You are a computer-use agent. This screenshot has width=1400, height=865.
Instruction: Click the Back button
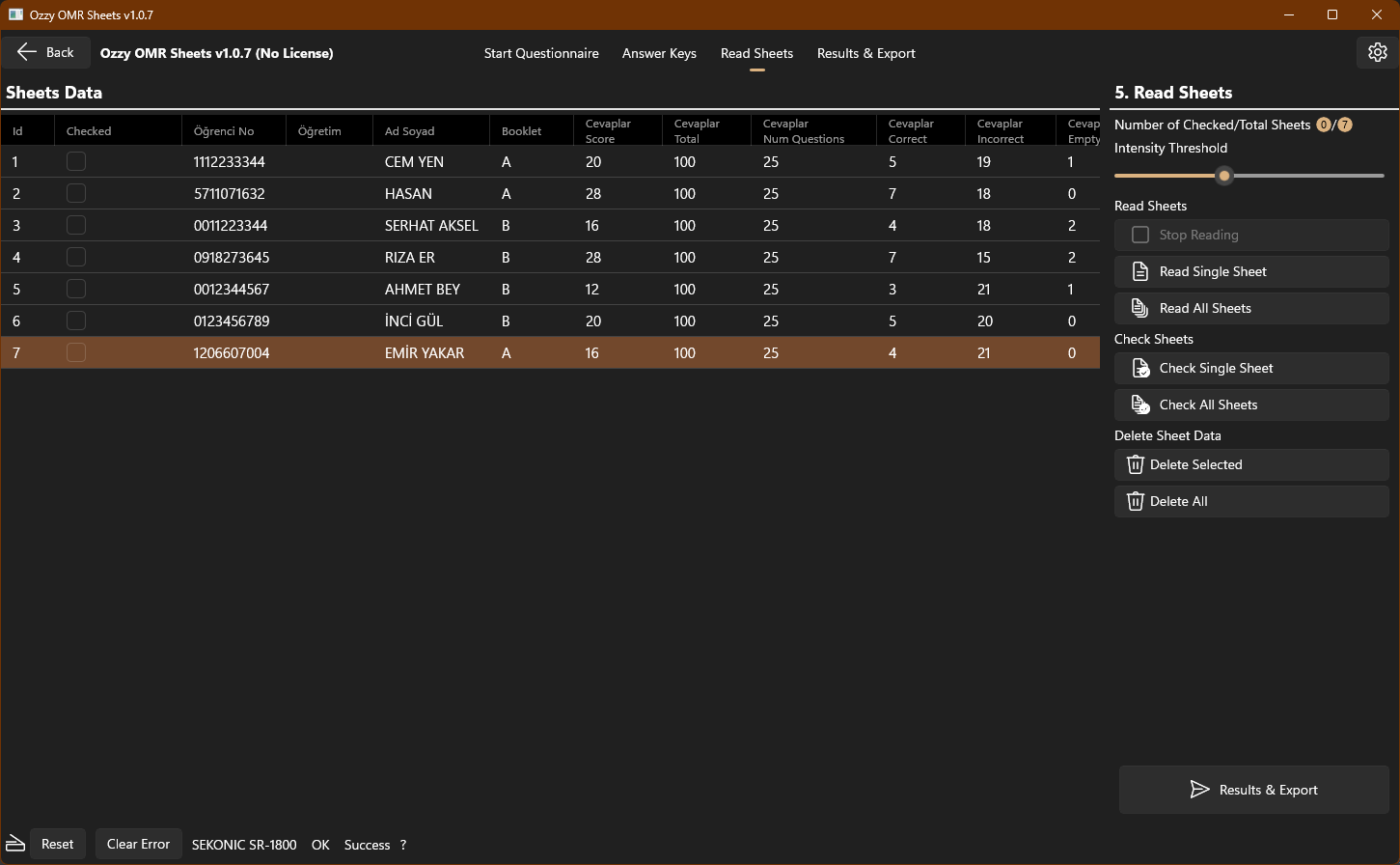pos(45,52)
